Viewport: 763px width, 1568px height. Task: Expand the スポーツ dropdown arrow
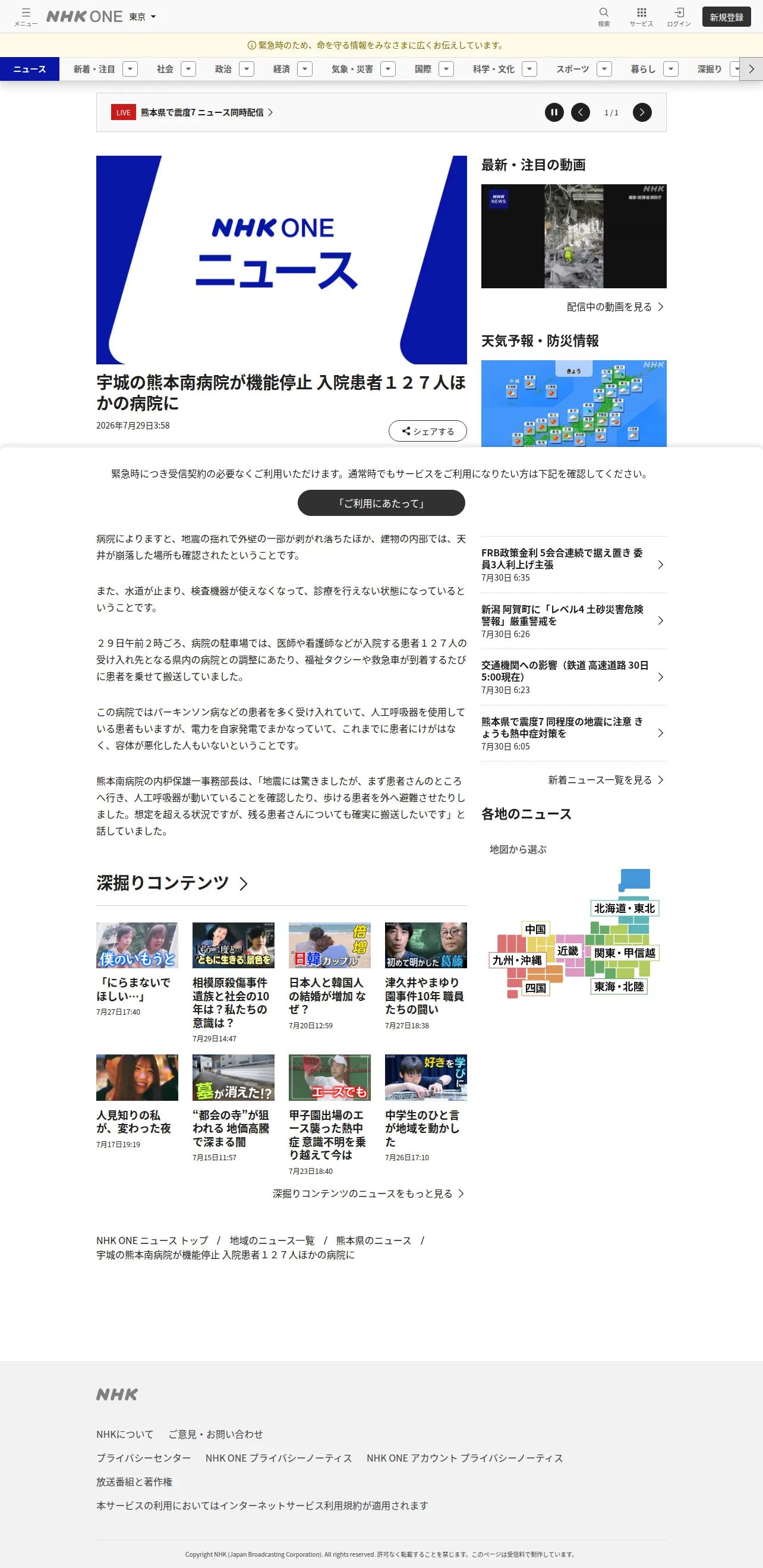pyautogui.click(x=604, y=69)
